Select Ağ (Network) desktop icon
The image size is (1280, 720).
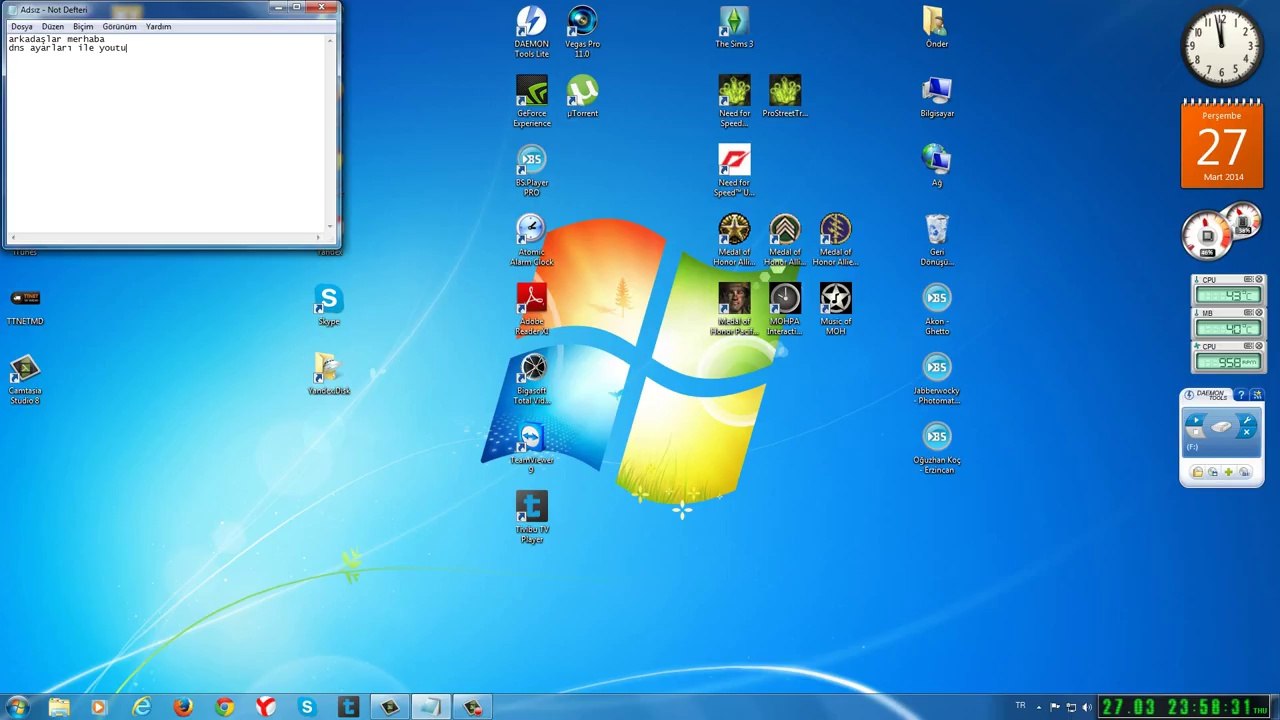(937, 165)
